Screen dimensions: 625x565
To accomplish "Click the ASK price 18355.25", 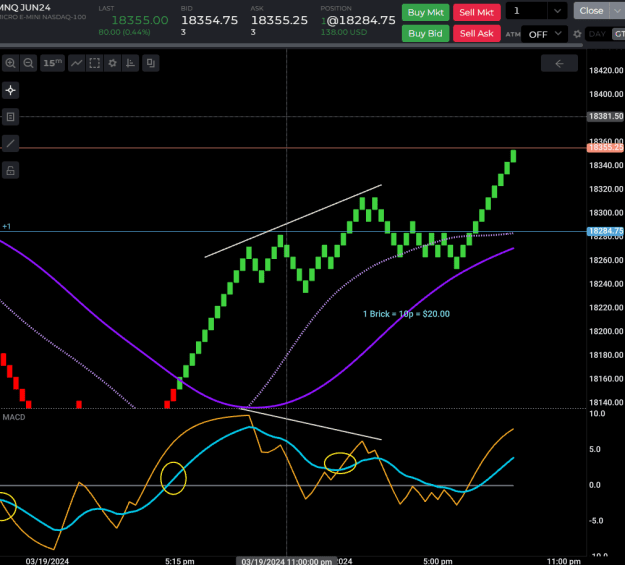I will coord(279,20).
